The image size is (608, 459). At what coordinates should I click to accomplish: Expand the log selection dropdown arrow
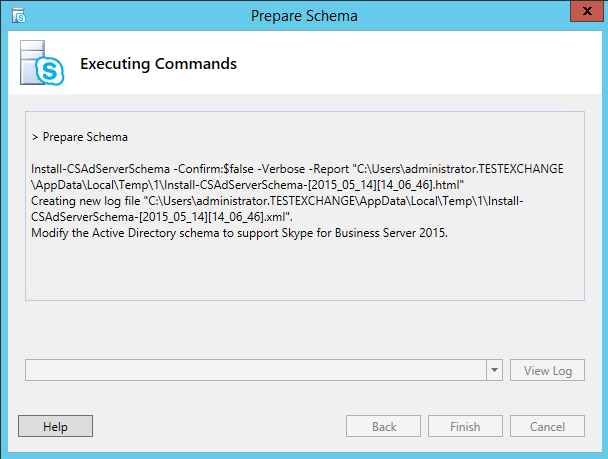pos(494,370)
